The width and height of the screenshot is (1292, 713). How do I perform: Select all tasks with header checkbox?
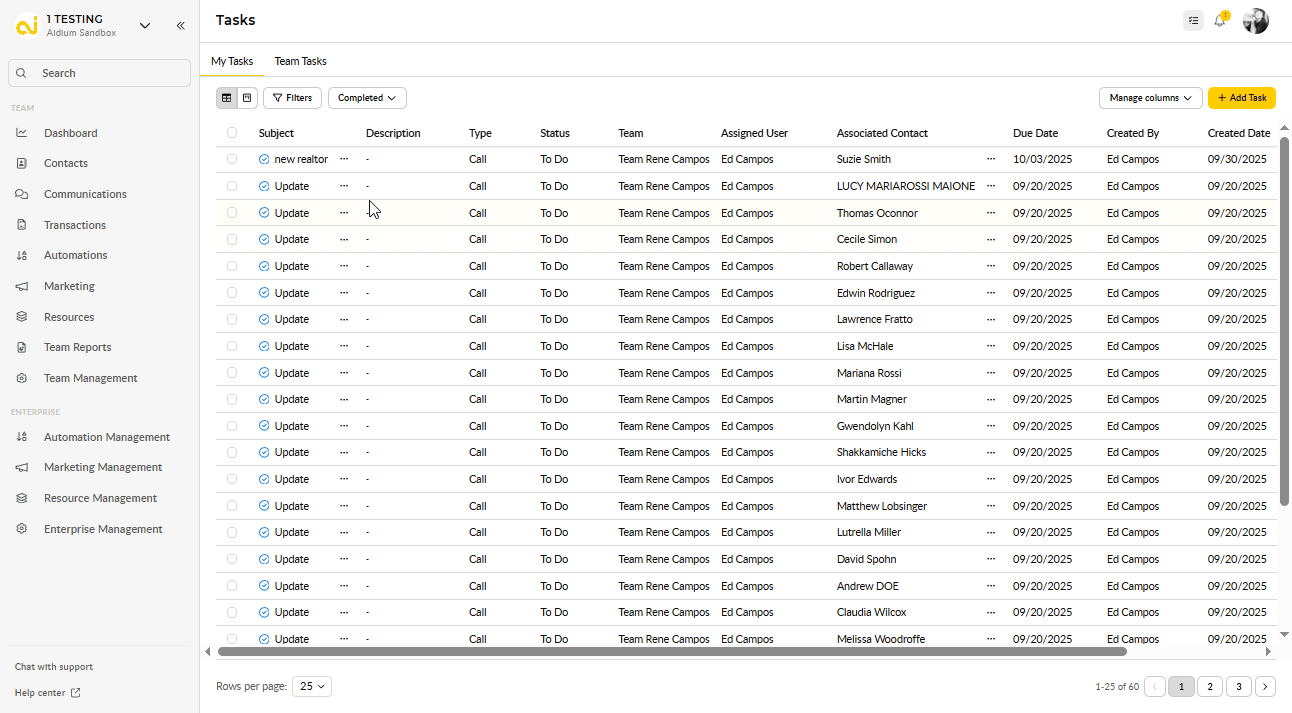coord(232,133)
